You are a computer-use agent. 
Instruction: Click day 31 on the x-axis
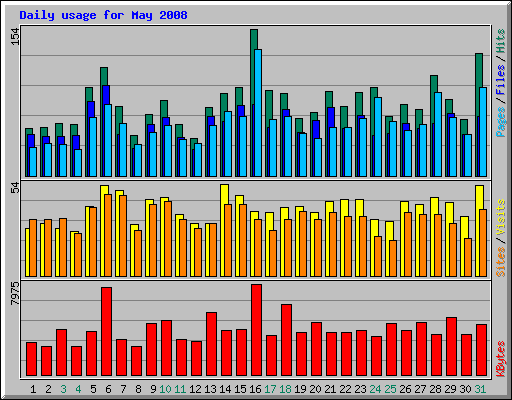point(480,389)
